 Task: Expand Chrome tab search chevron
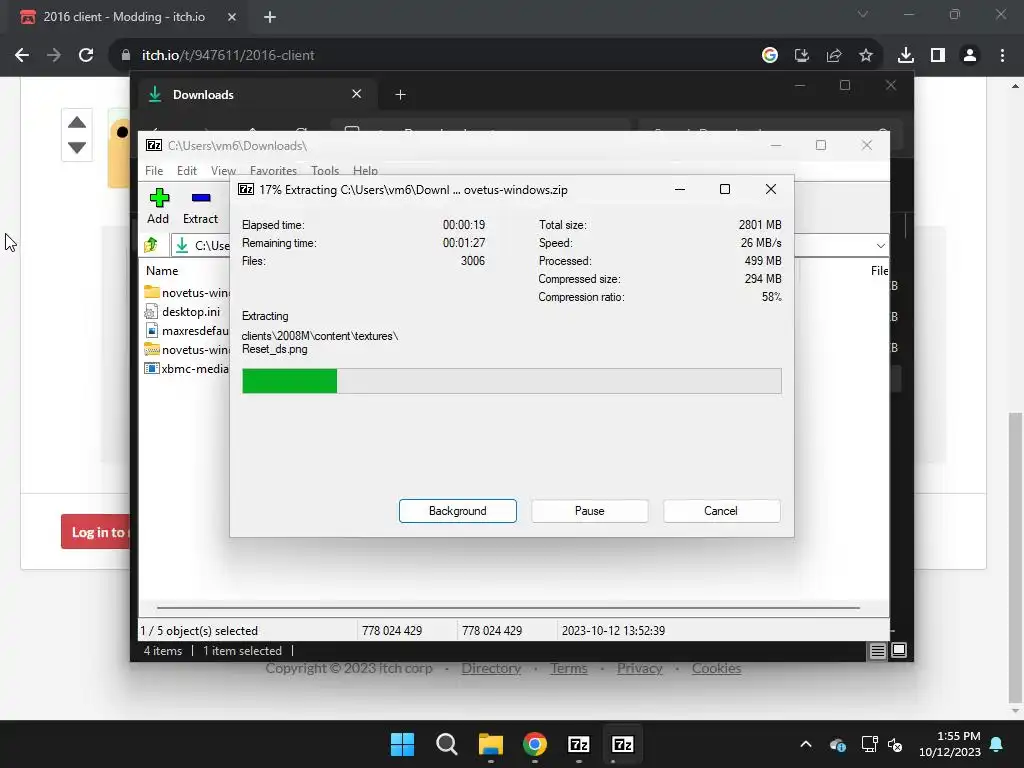point(863,14)
